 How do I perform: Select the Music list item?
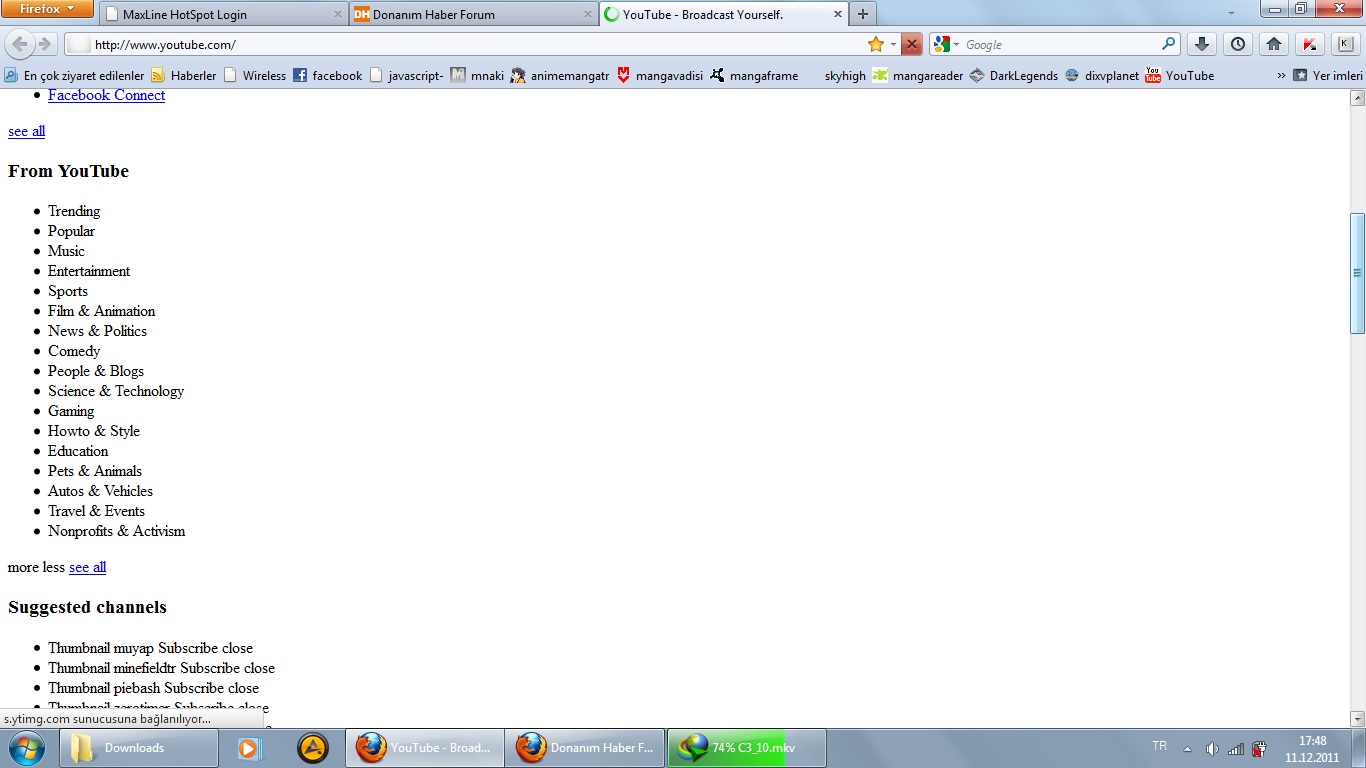click(66, 251)
